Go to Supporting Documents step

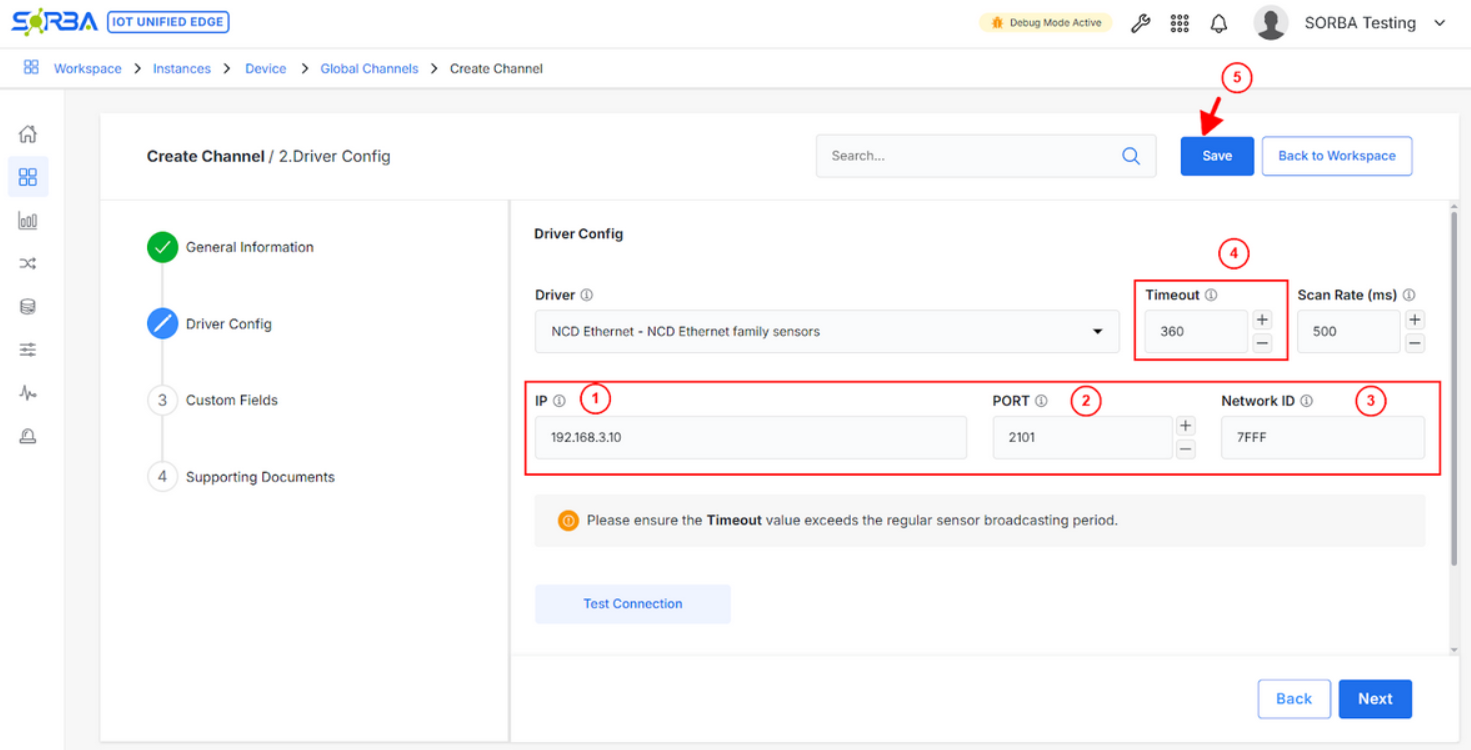(x=259, y=477)
